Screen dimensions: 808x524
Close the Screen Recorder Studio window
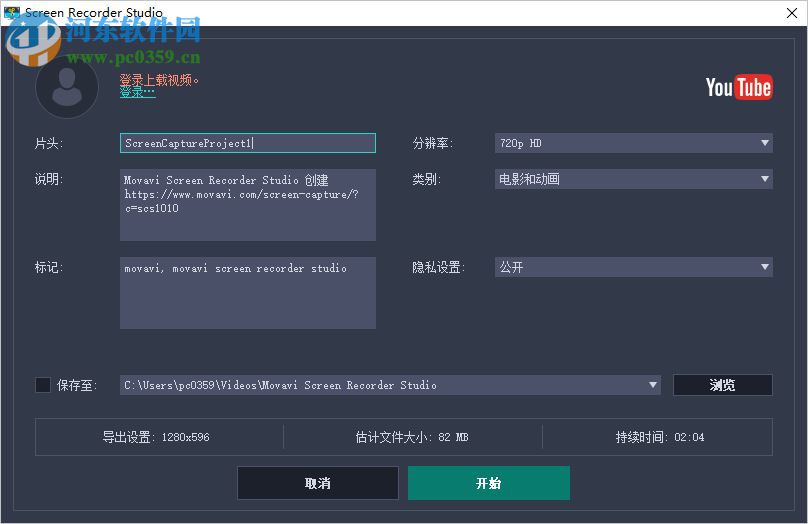(x=792, y=12)
